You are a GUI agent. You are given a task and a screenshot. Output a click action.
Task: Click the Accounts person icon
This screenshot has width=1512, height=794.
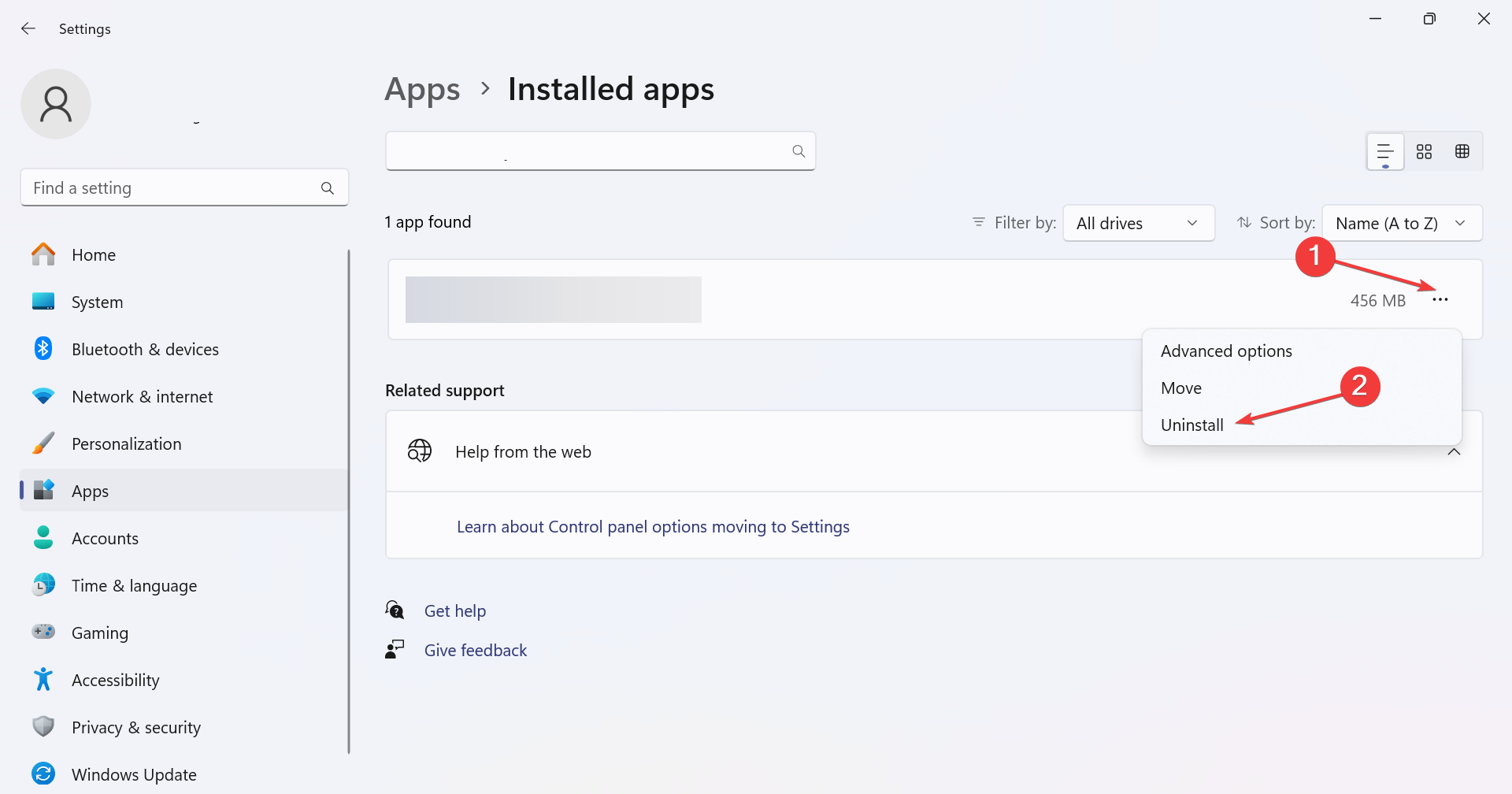pos(43,538)
